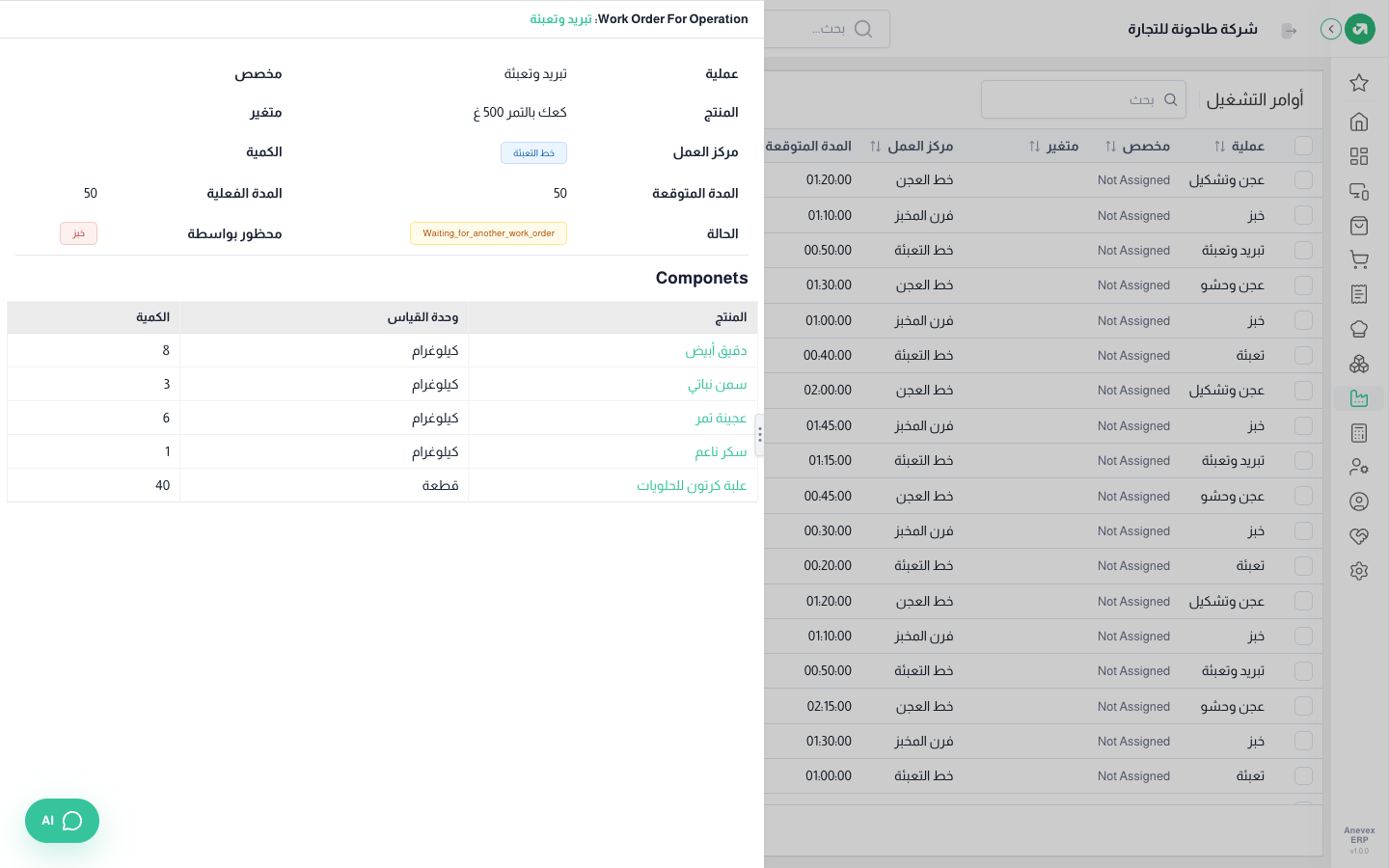Open the سمن نباتي component link
This screenshot has width=1389, height=868.
pos(717,384)
